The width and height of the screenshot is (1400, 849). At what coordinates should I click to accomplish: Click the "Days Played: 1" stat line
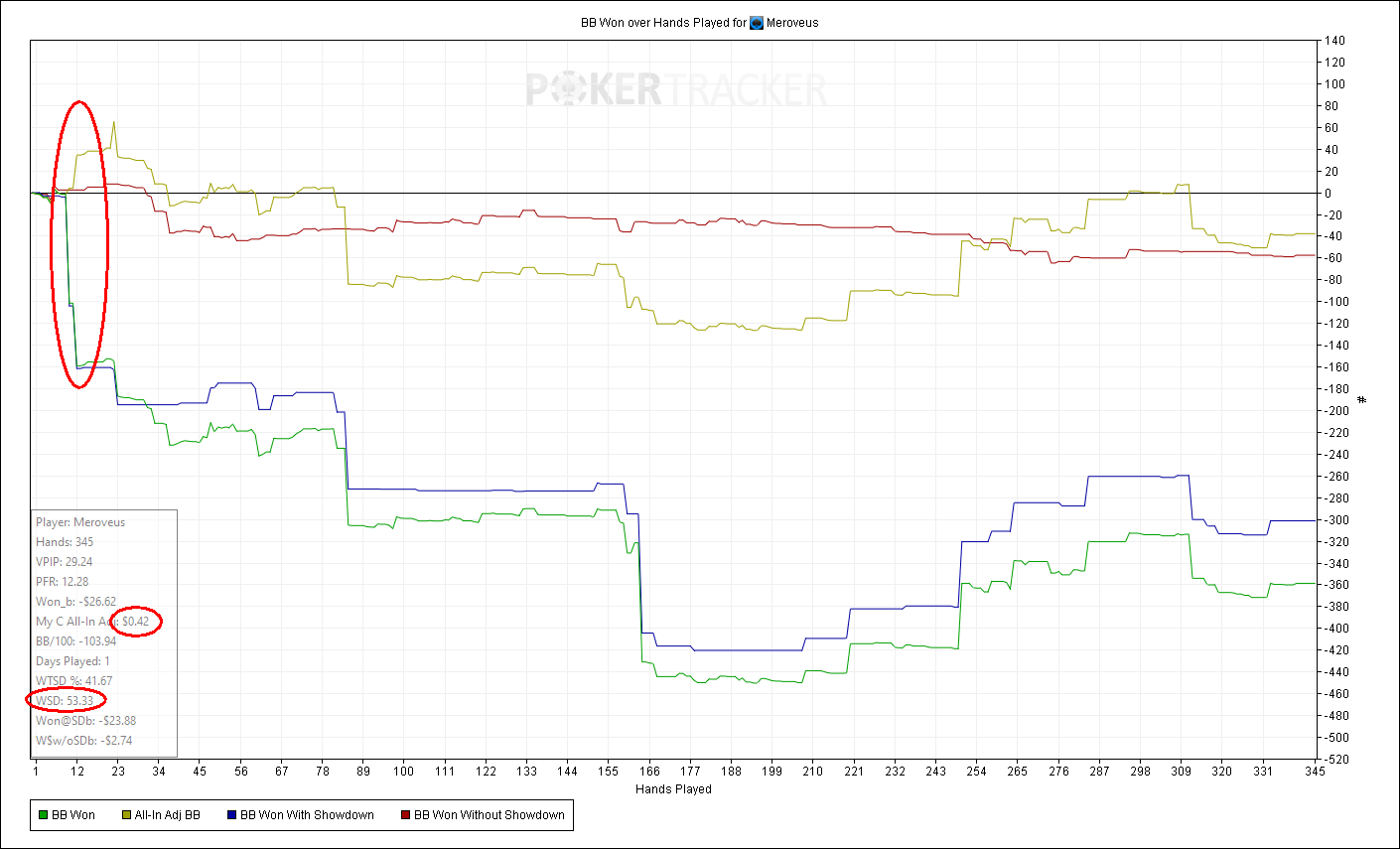tap(73, 661)
